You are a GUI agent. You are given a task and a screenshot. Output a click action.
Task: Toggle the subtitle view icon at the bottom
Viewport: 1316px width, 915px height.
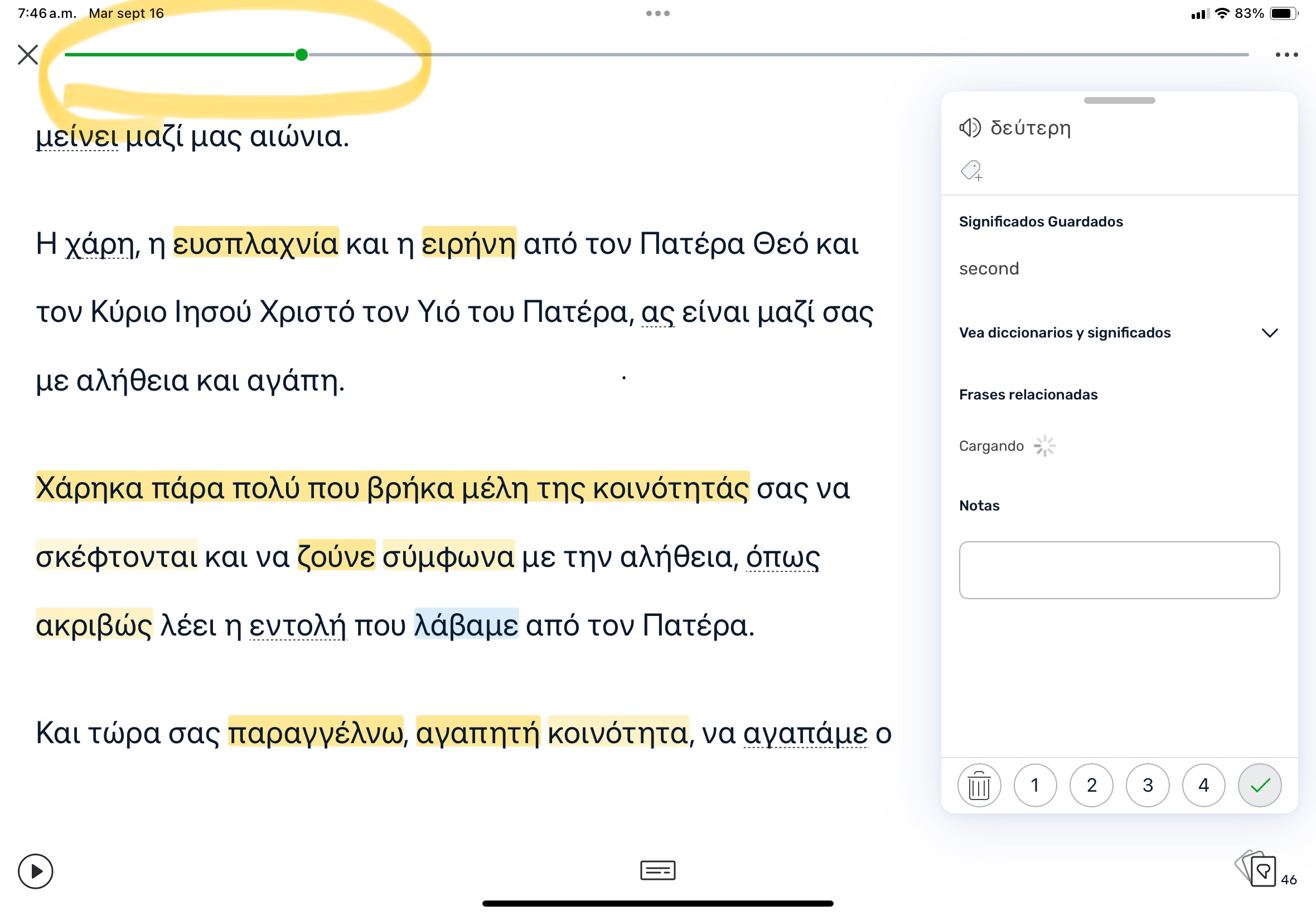[x=657, y=870]
